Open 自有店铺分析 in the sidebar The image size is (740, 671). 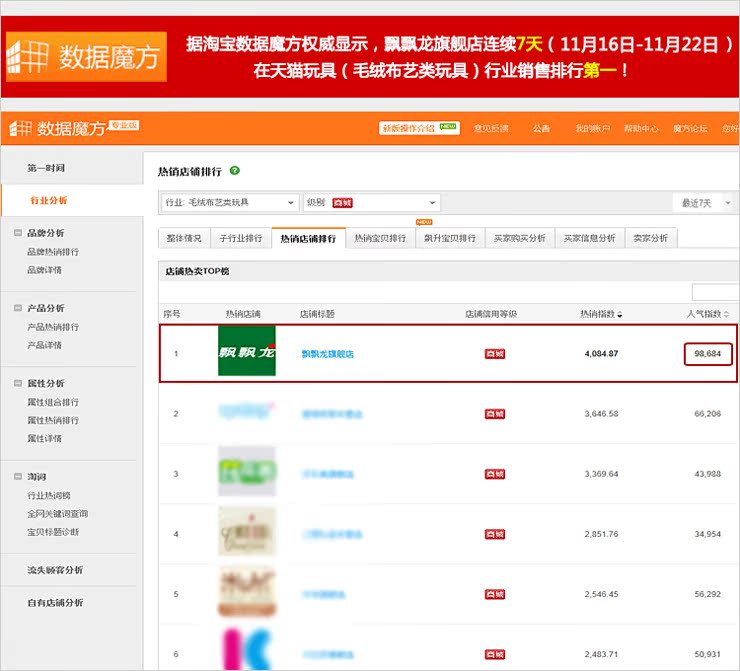(x=55, y=603)
